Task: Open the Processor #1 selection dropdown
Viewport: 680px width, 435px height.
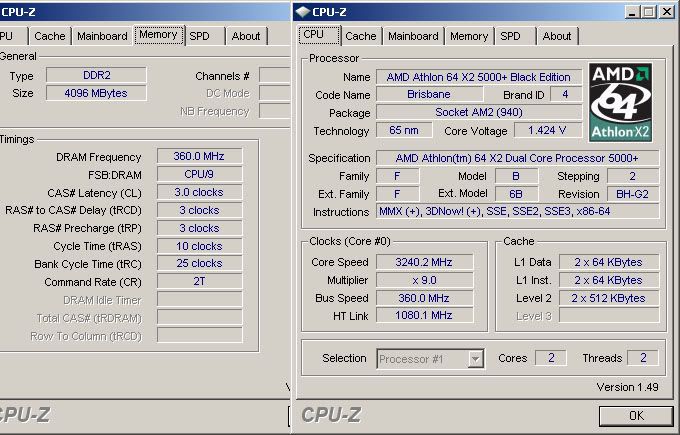Action: pos(430,359)
